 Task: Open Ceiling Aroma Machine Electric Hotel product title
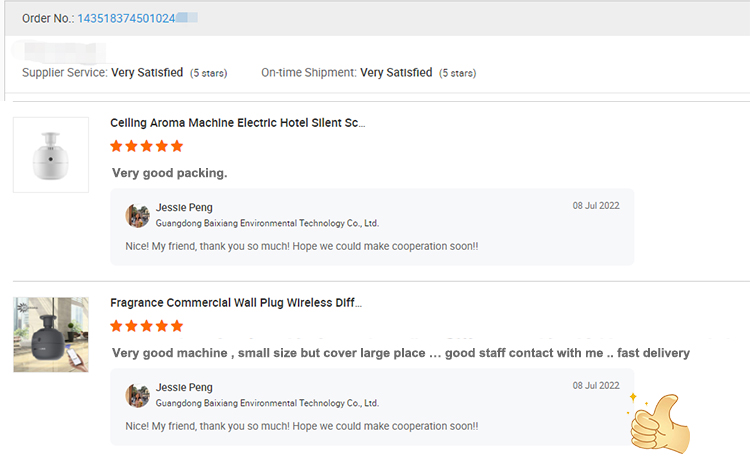point(238,123)
